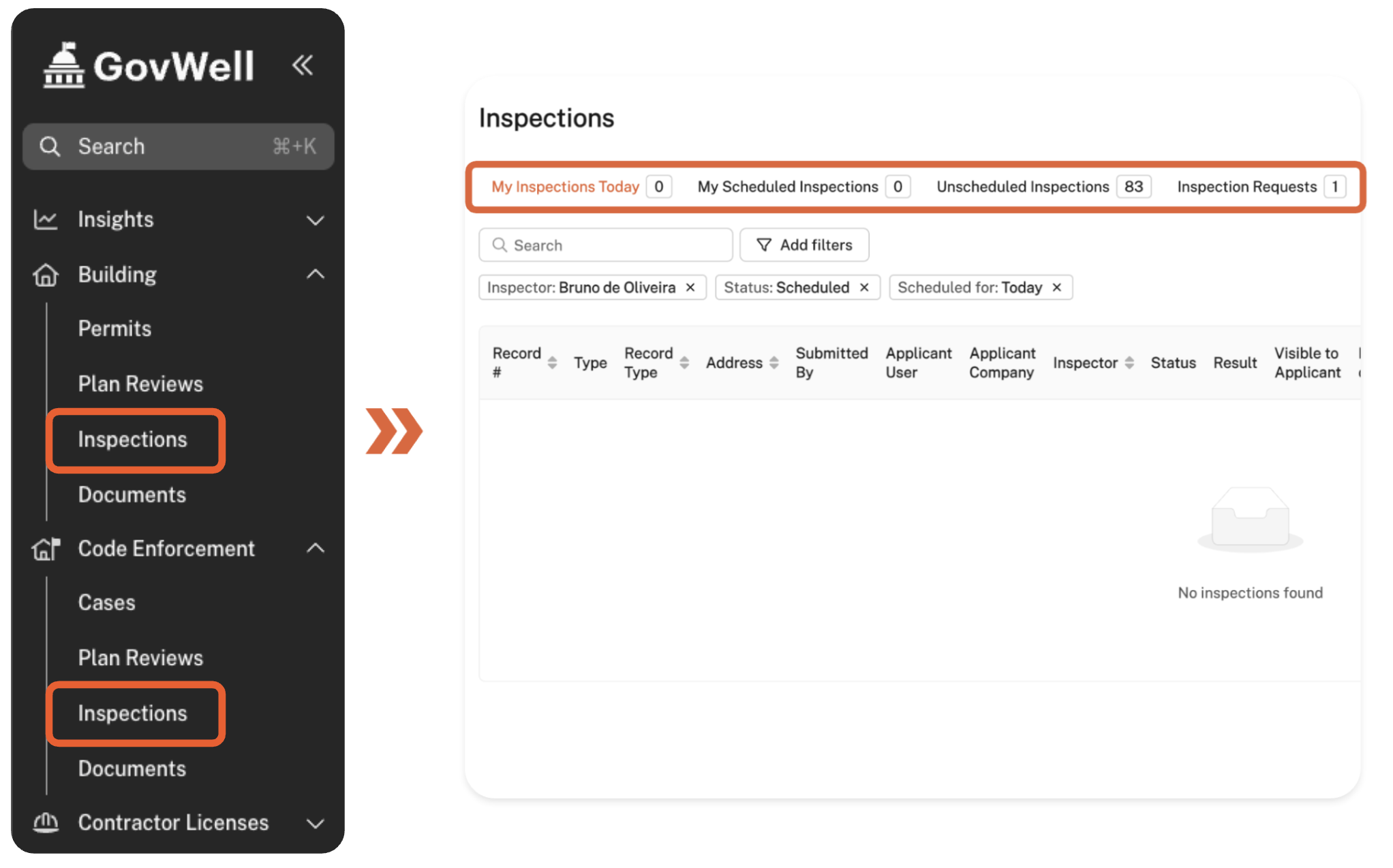Click the Code Enforcement house-flag icon
This screenshot has height=868, width=1393.
click(46, 548)
